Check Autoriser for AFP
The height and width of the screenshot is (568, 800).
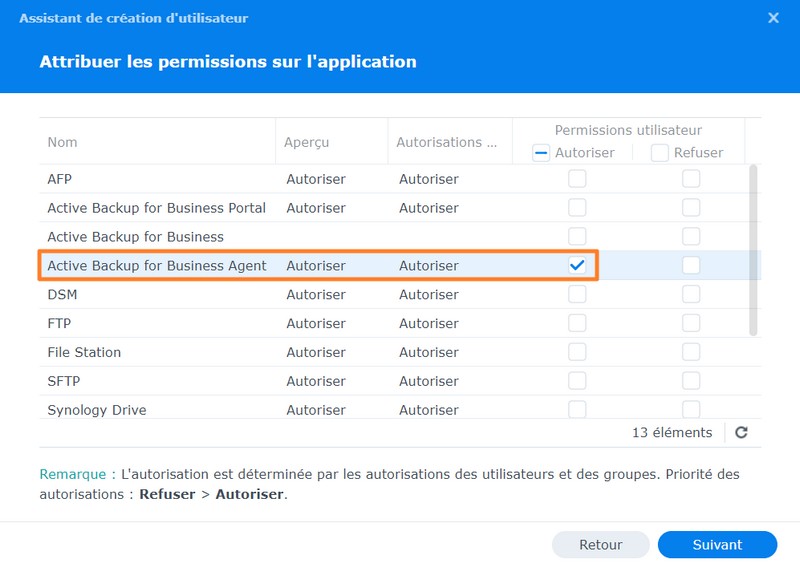(x=577, y=179)
